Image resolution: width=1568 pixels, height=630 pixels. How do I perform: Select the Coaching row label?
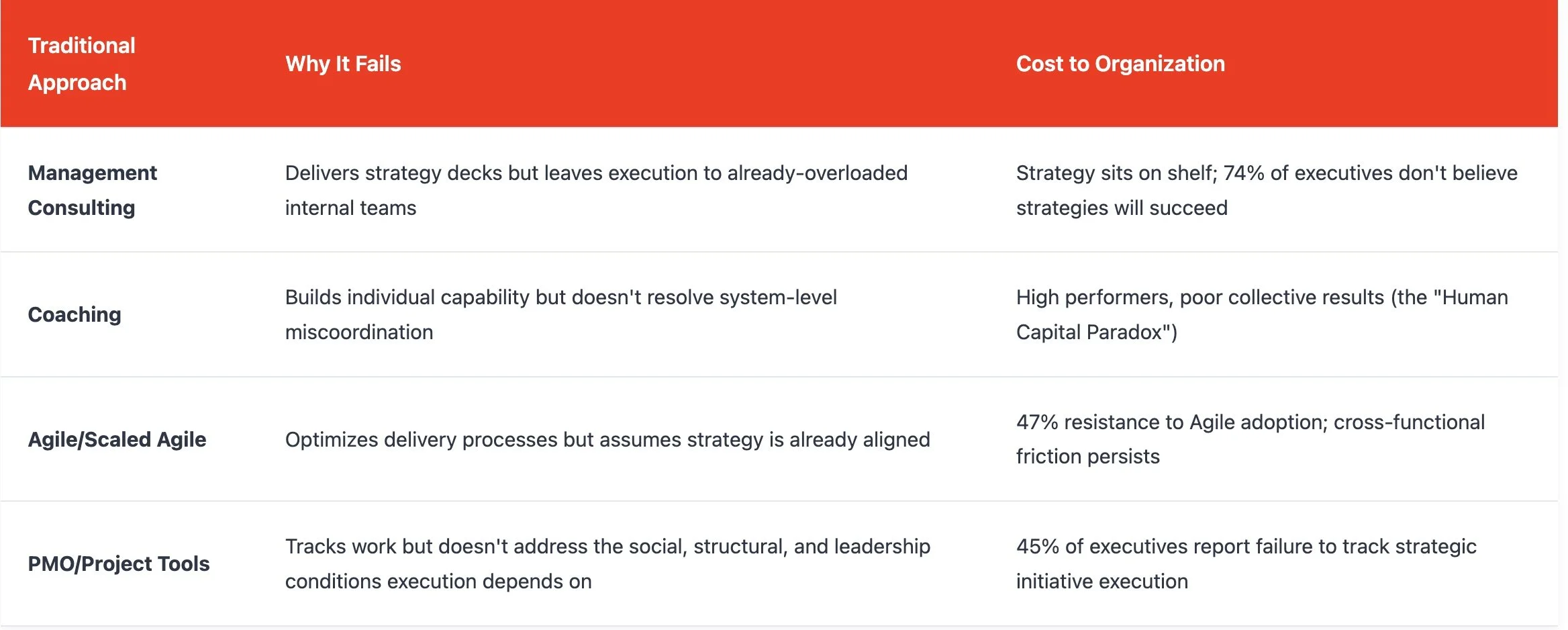[x=75, y=314]
